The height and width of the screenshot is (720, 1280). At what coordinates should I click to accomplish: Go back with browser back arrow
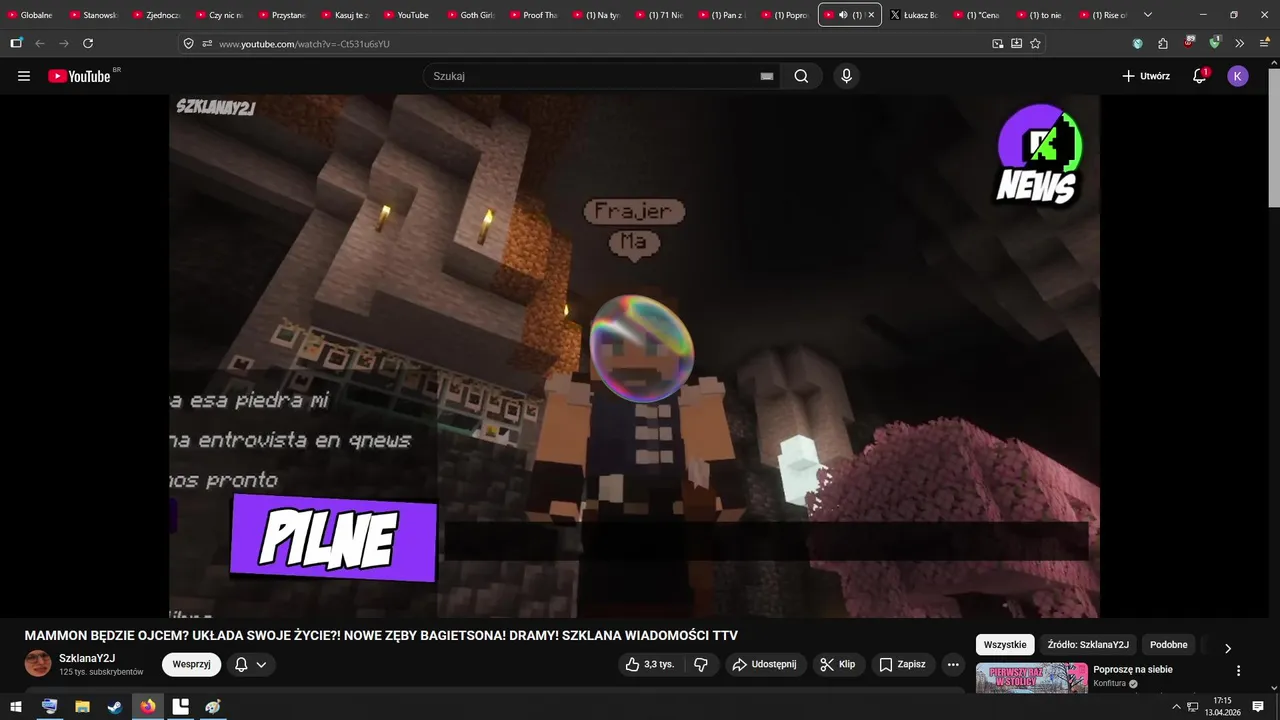point(40,43)
